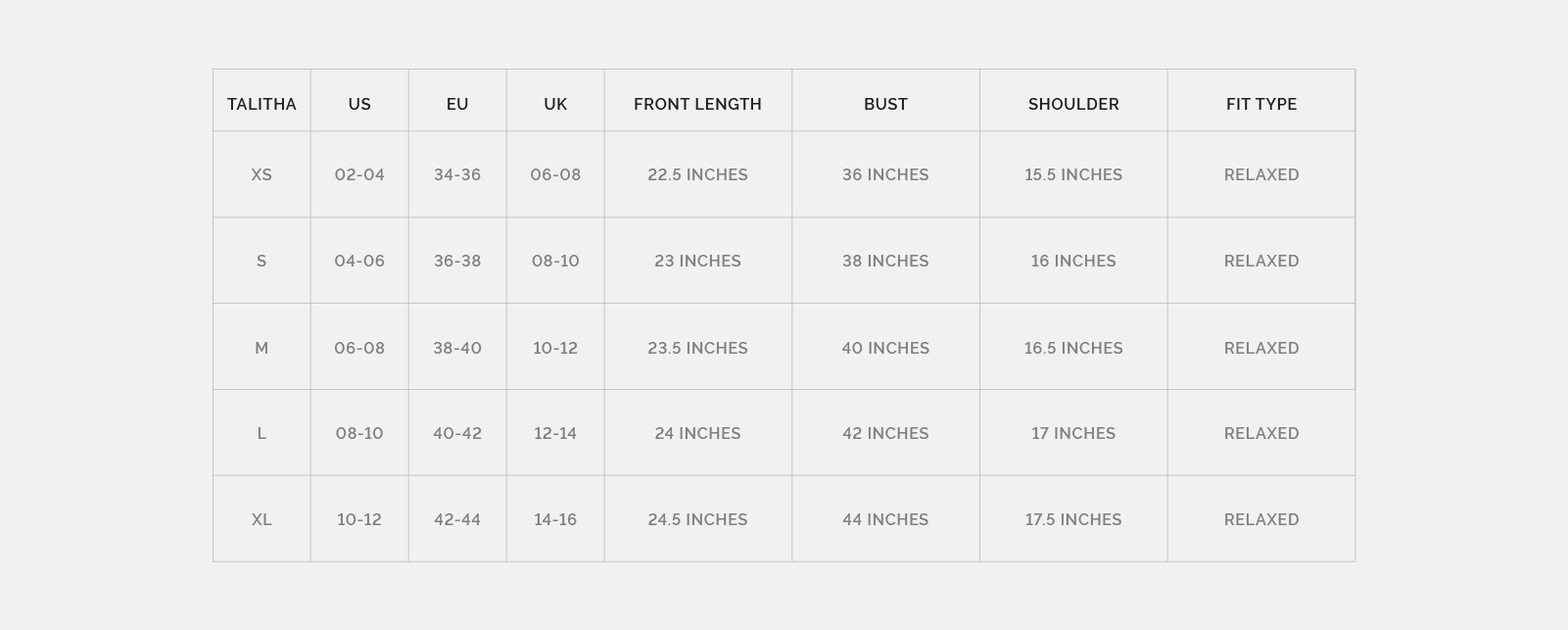The height and width of the screenshot is (630, 1568).
Task: Click the 22.5 INCHES front length cell
Action: pyautogui.click(x=697, y=174)
